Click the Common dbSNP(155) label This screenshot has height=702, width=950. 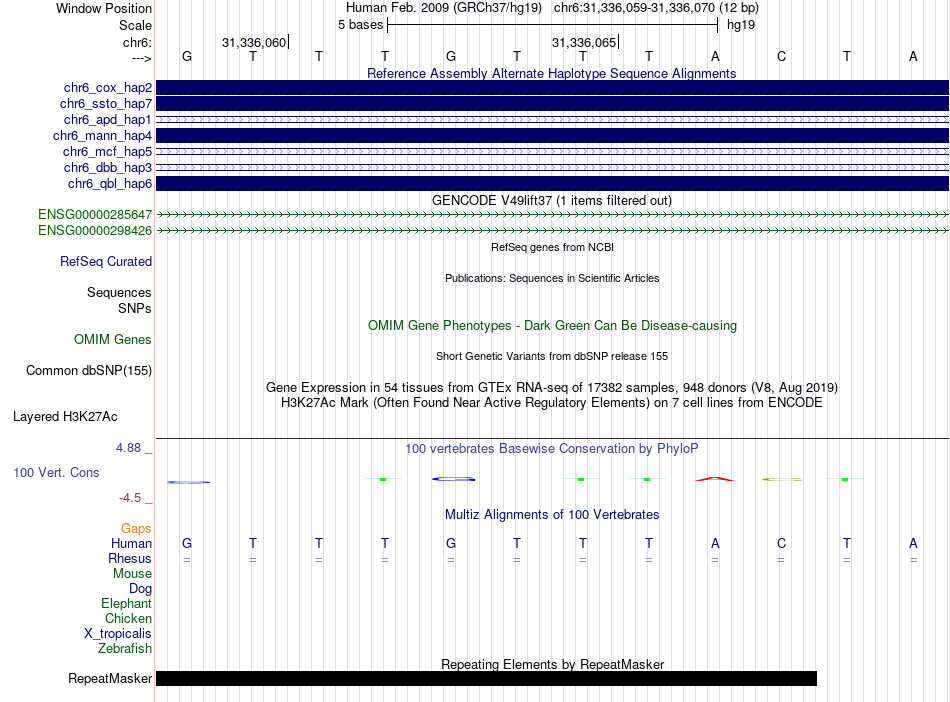click(x=89, y=371)
